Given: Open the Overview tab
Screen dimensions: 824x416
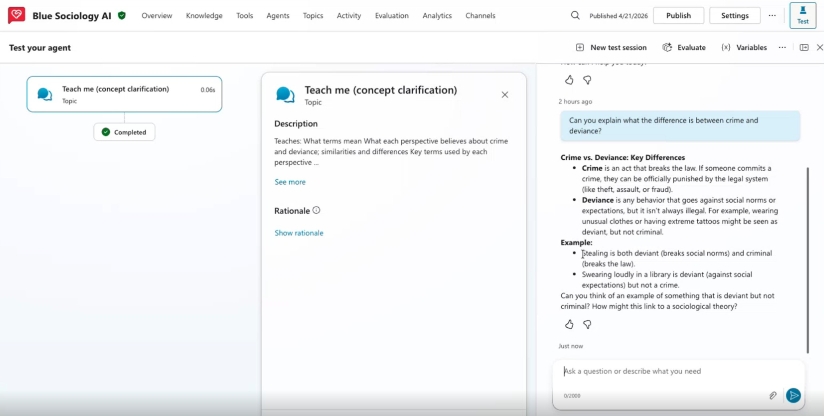Looking at the screenshot, I should [157, 16].
